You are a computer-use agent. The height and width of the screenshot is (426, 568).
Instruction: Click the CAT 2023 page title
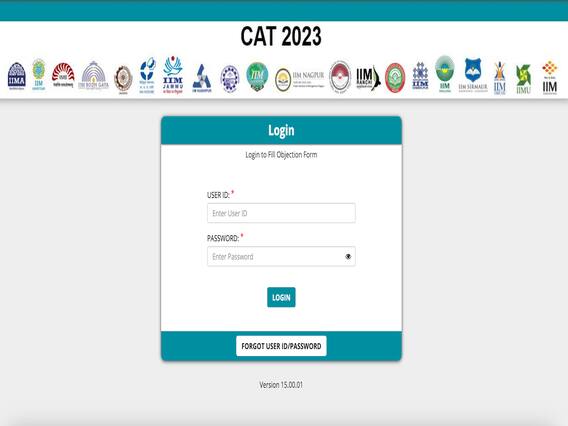(281, 36)
